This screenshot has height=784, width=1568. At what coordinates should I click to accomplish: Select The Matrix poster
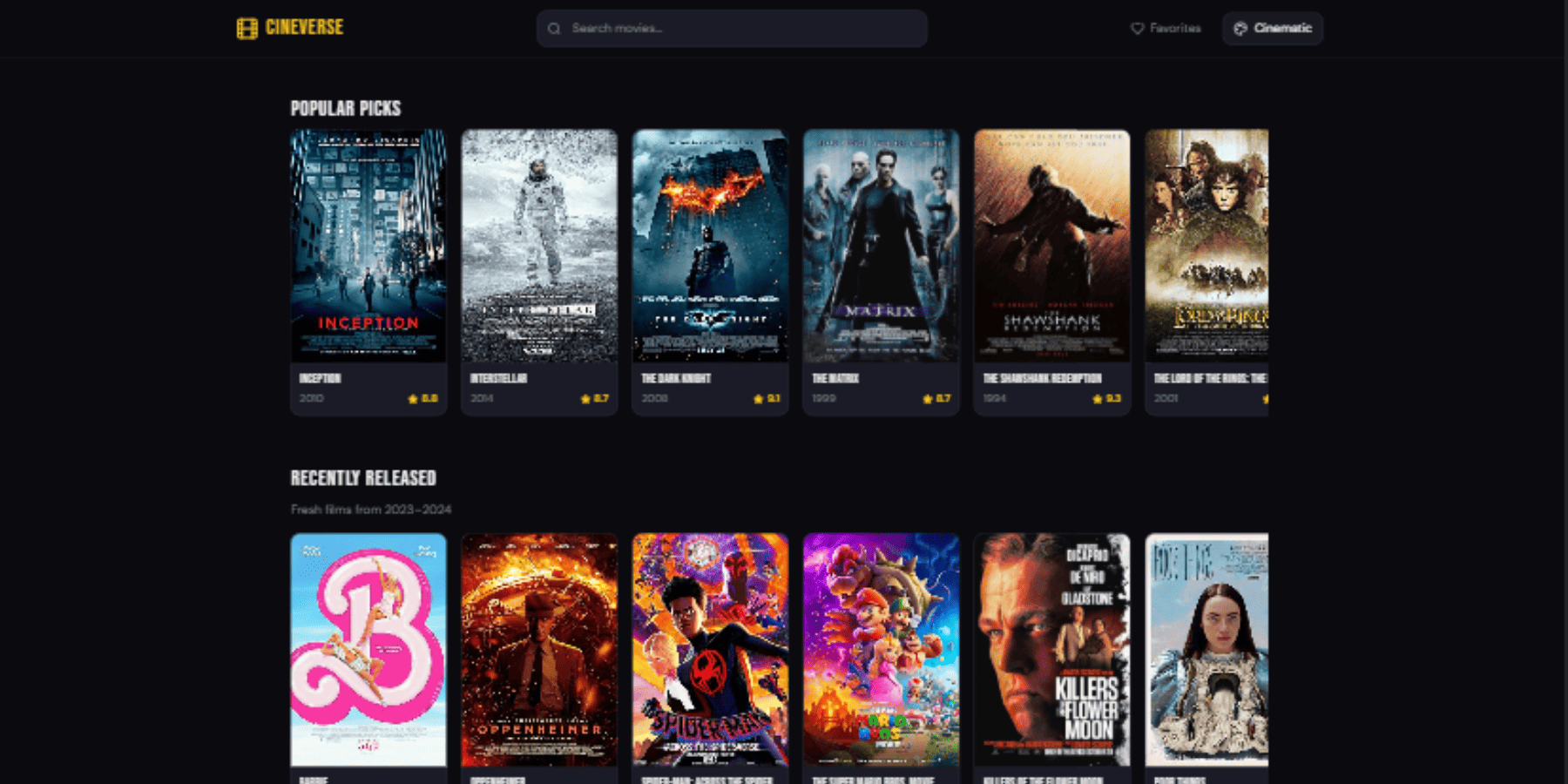[x=881, y=246]
